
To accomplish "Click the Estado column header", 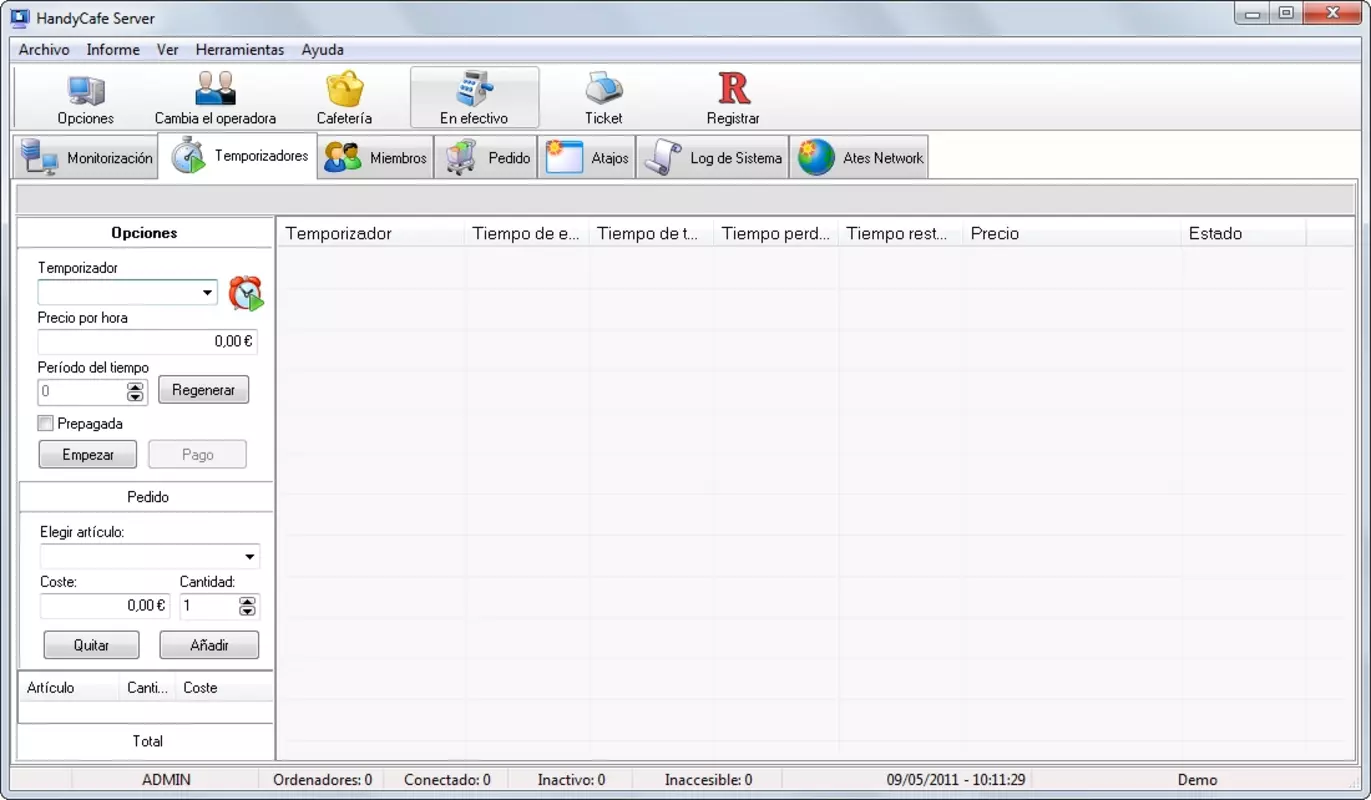I will 1244,233.
